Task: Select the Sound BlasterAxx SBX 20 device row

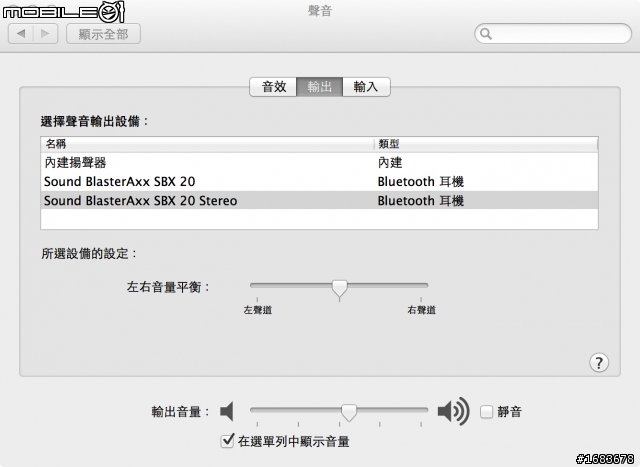Action: (x=319, y=181)
